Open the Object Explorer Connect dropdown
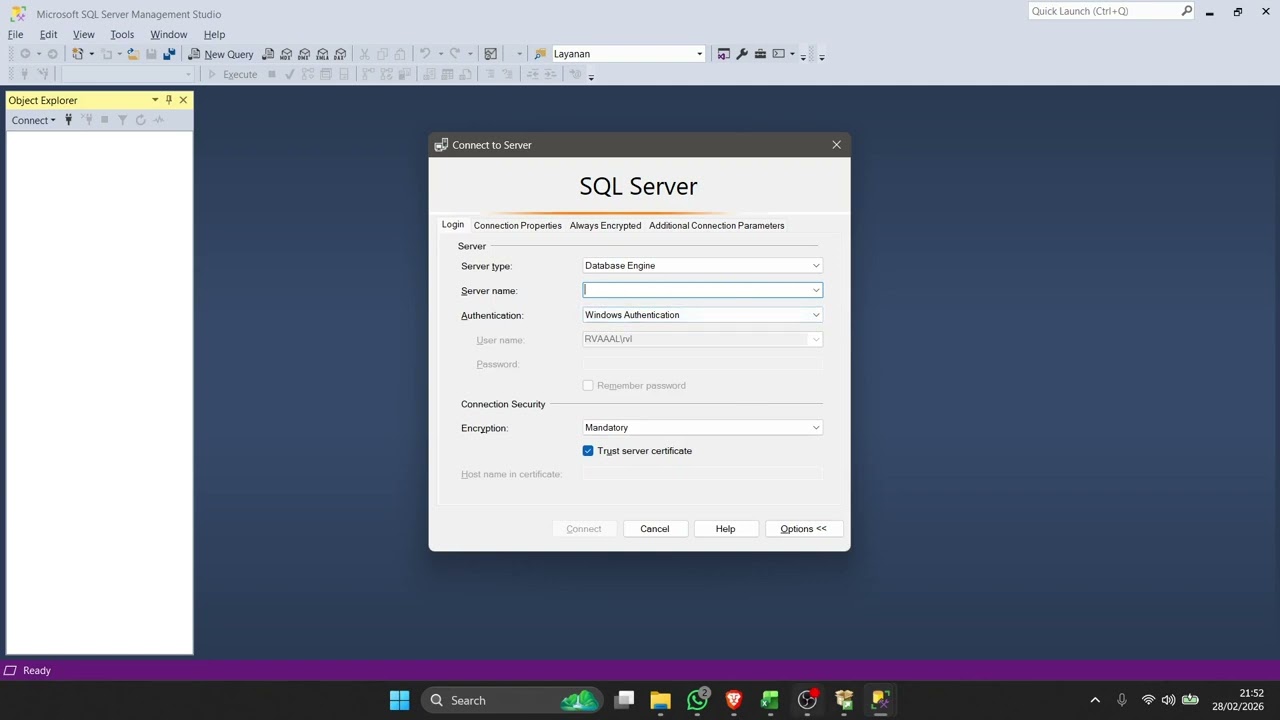Viewport: 1280px width, 720px height. coord(33,120)
